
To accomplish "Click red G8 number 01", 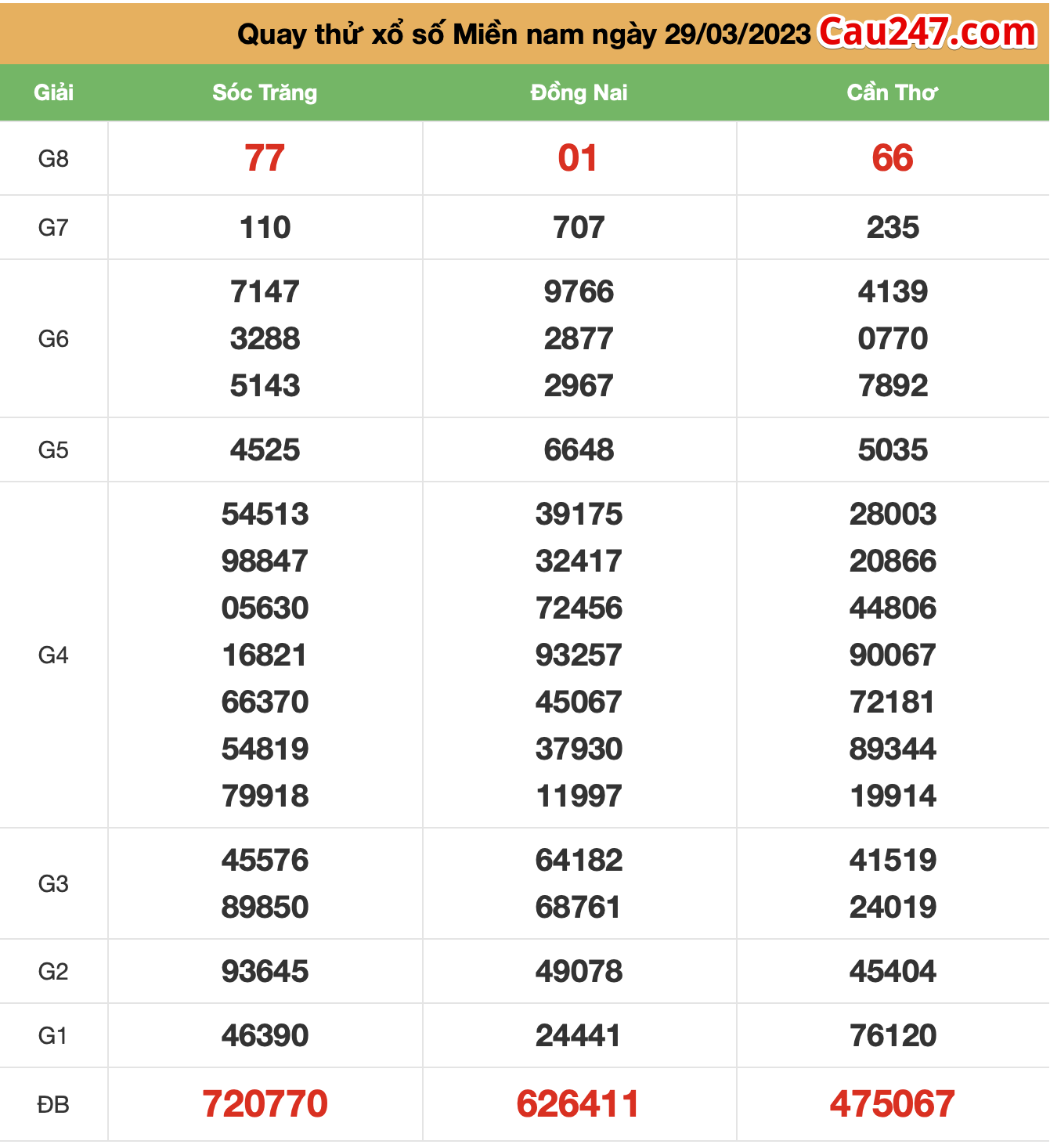I will click(578, 158).
